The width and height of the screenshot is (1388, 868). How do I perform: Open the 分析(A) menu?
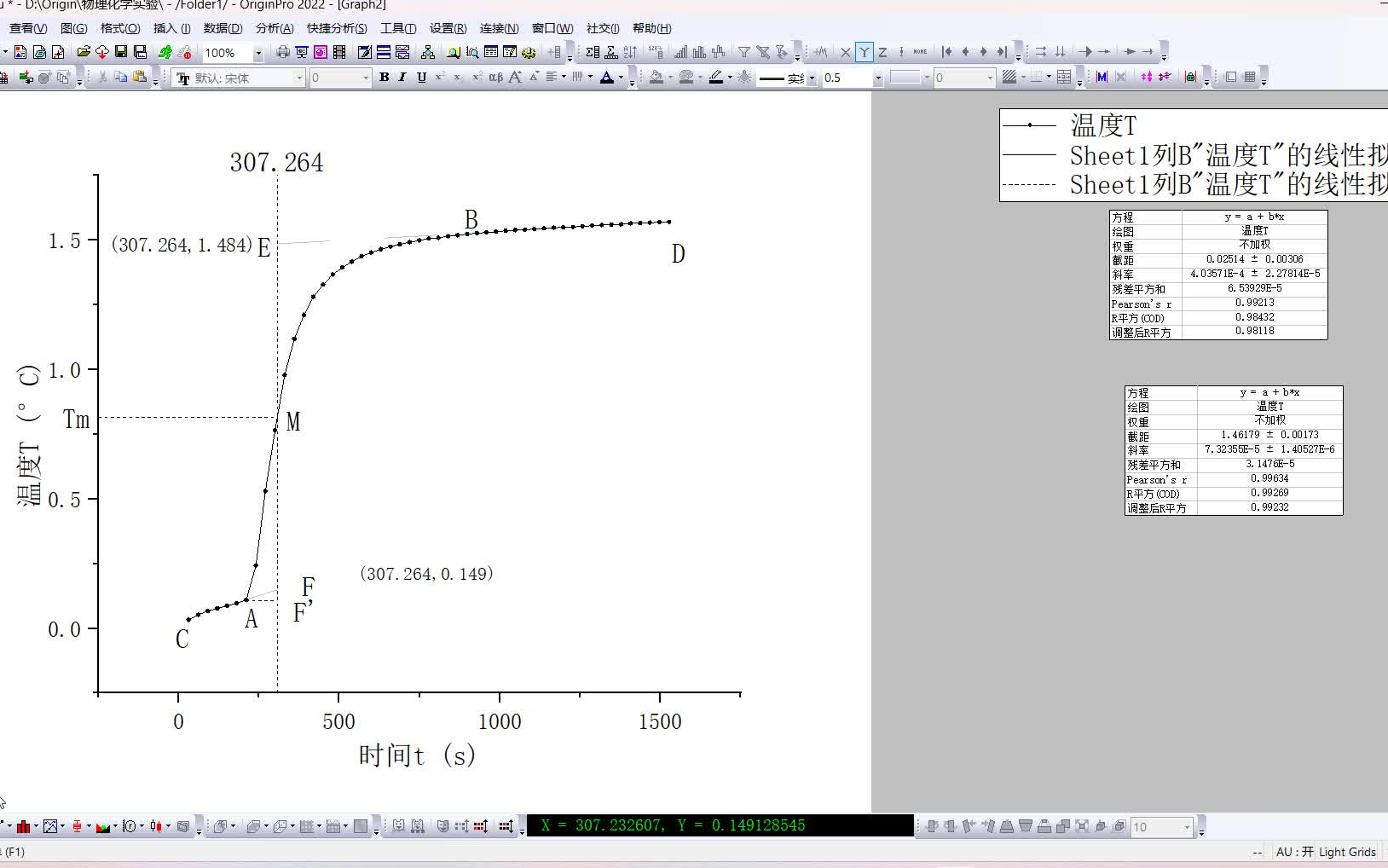tap(275, 28)
